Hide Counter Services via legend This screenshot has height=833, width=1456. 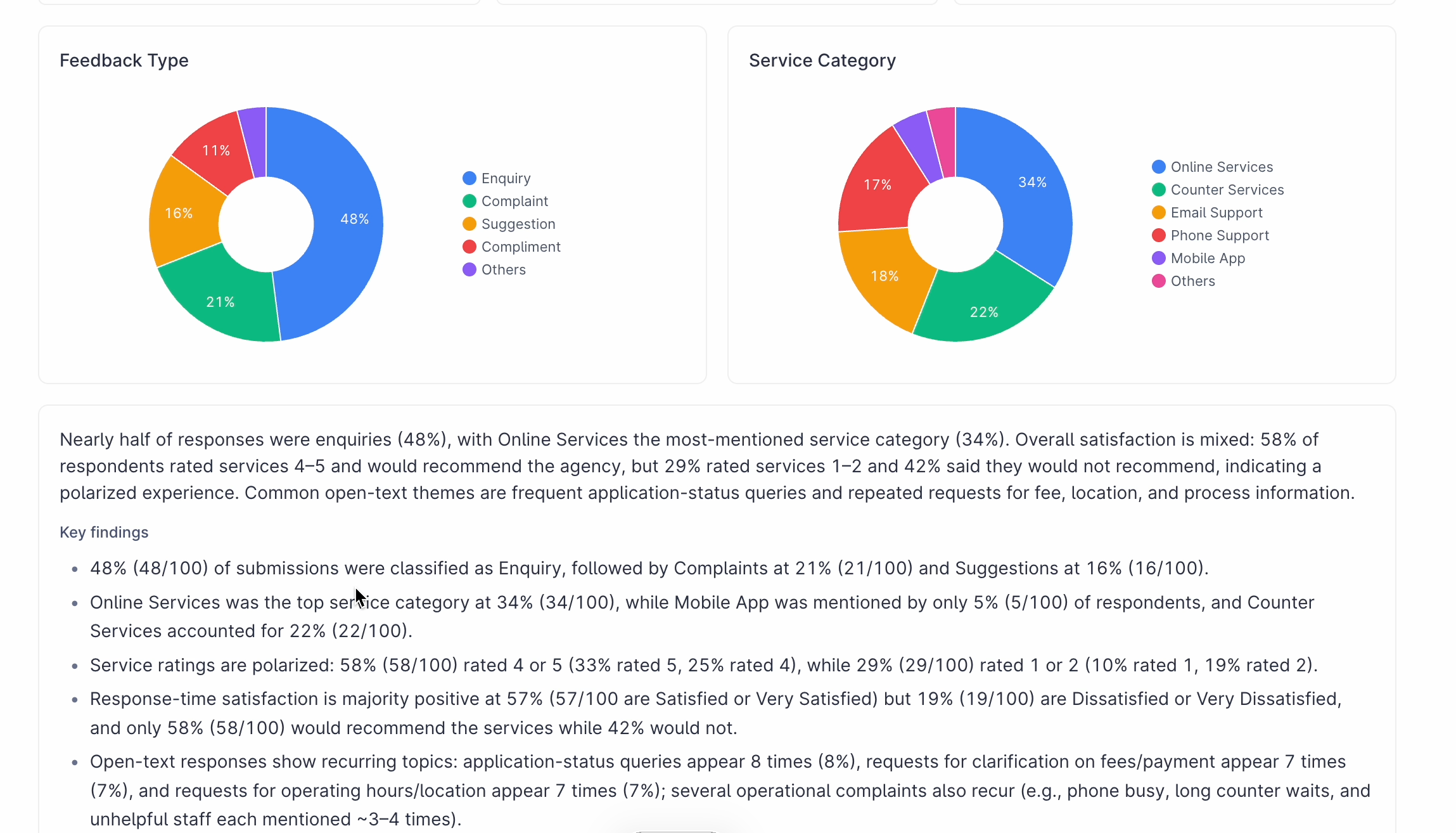1227,190
